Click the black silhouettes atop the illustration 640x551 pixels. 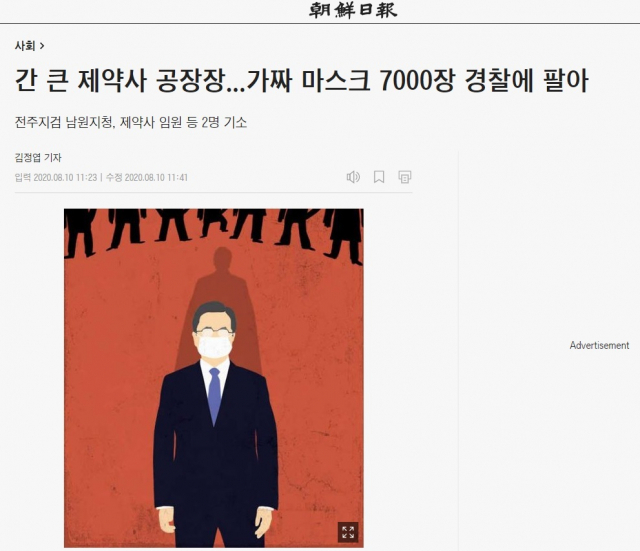pyautogui.click(x=214, y=233)
